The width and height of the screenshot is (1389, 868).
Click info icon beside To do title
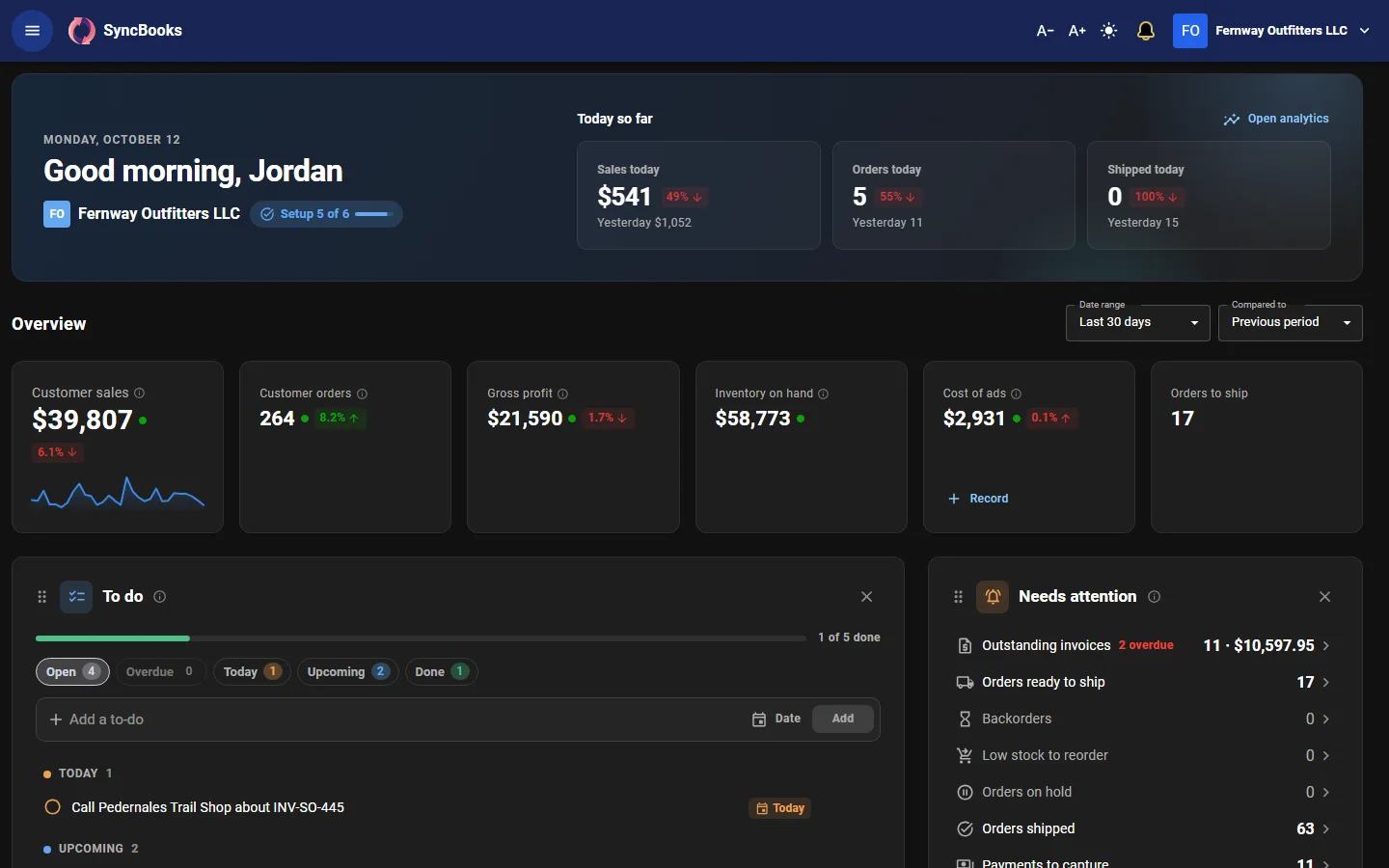tap(160, 597)
